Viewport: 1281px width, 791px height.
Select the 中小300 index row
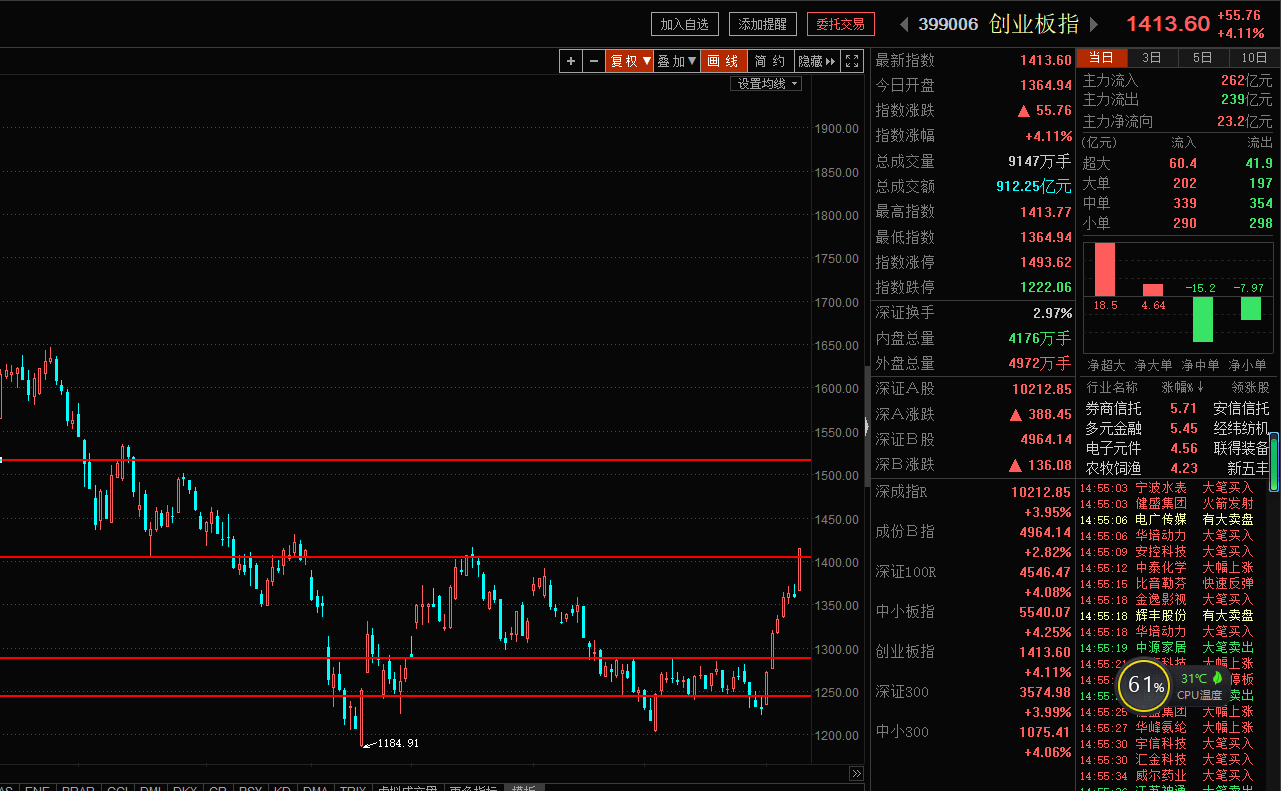(x=974, y=741)
